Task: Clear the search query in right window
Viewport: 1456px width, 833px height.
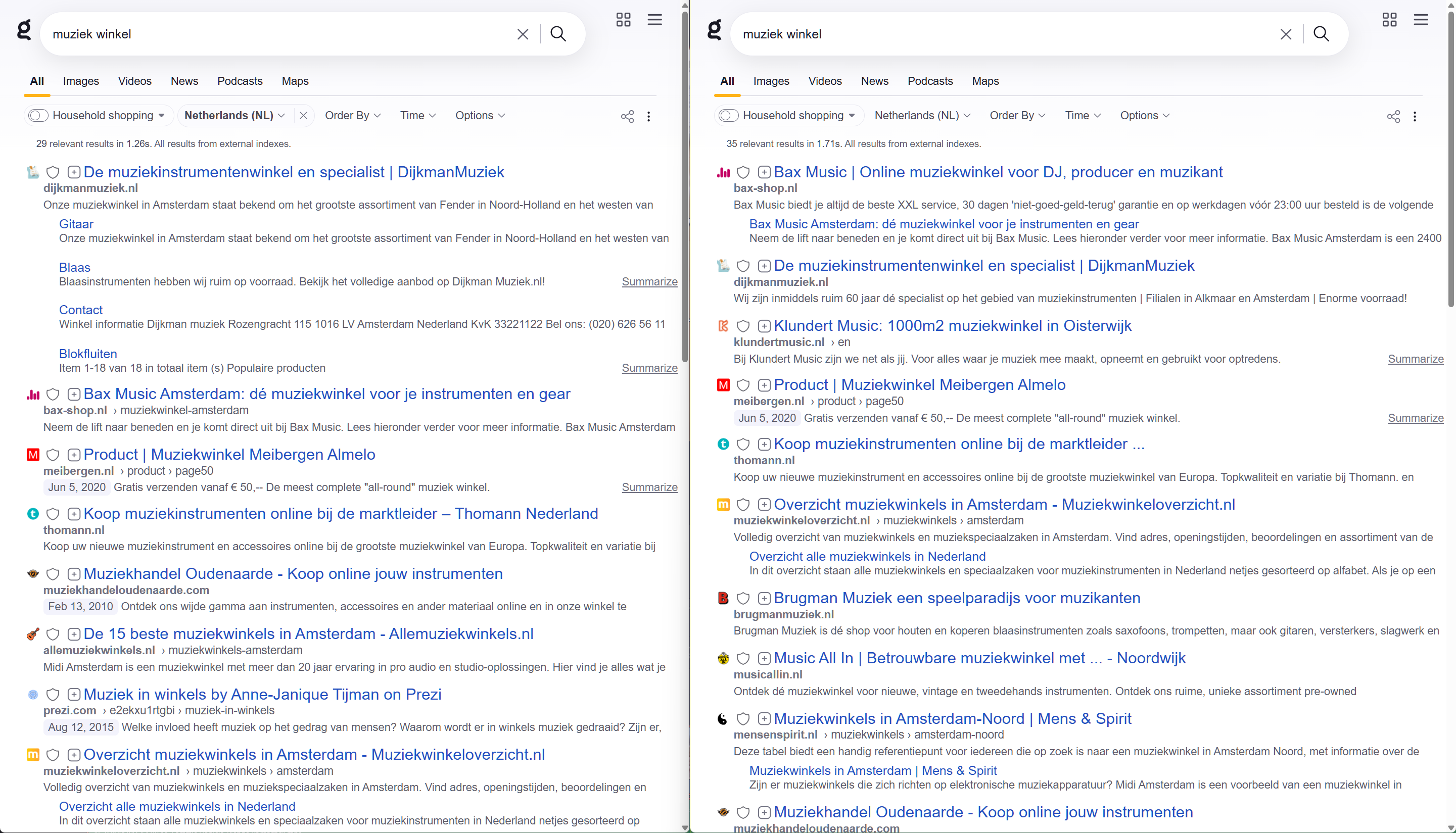Action: tap(1286, 34)
